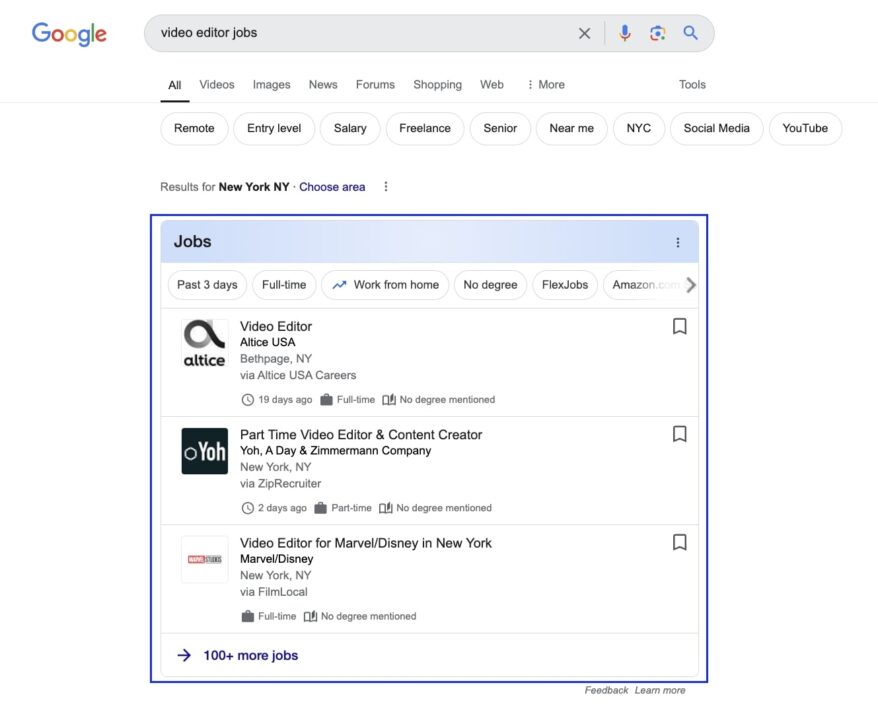
Task: Filter jobs by Amazon.com source
Action: coord(644,285)
